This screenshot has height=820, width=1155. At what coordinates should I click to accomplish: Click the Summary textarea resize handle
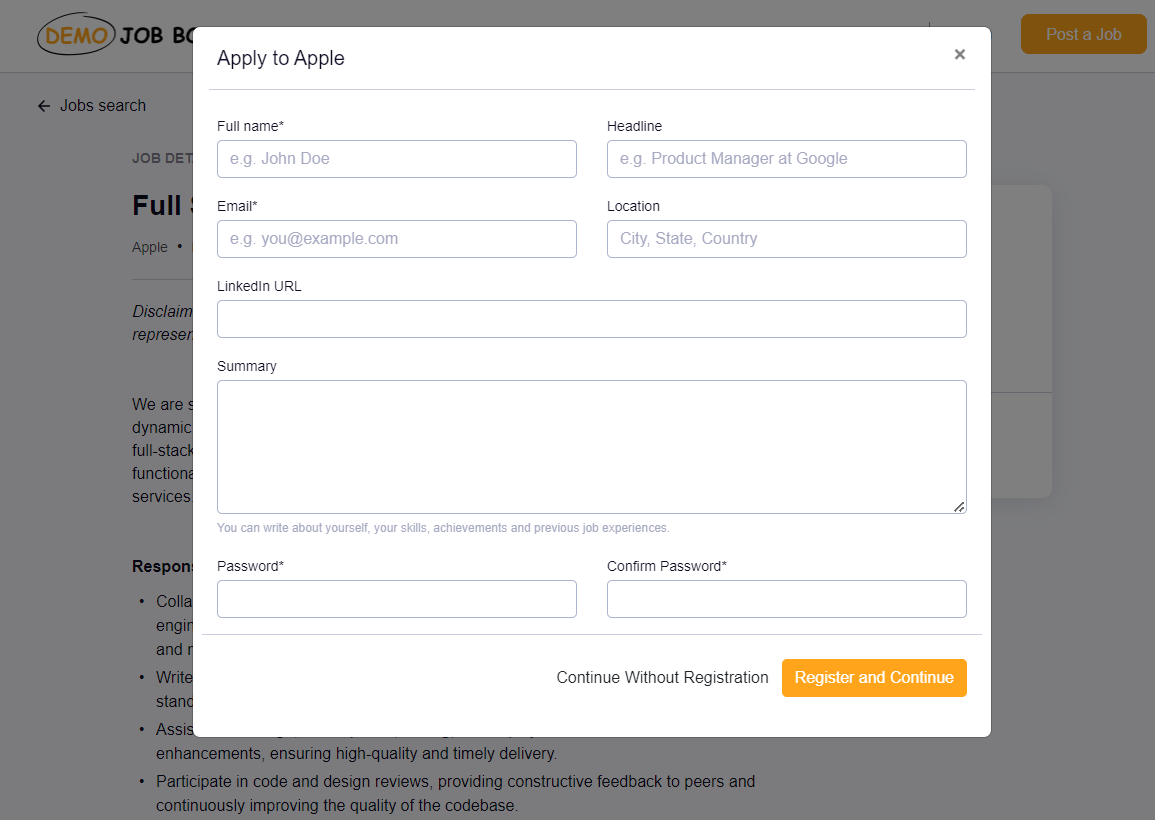[x=959, y=507]
